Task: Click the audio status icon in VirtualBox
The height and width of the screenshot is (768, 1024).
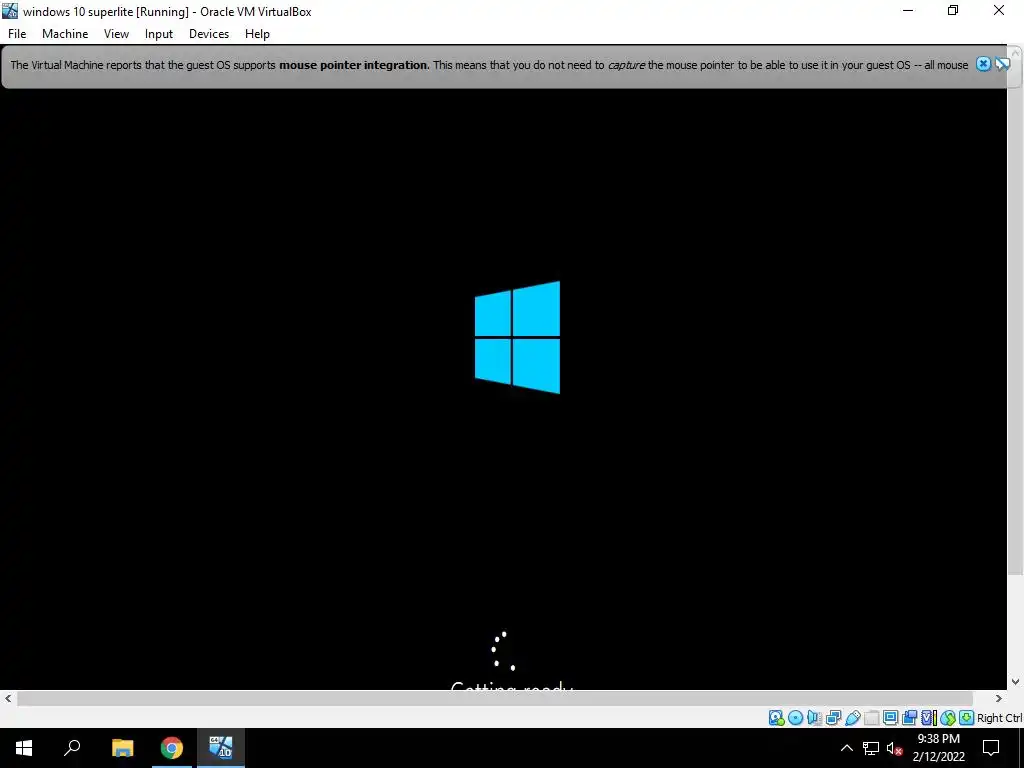Action: click(814, 718)
